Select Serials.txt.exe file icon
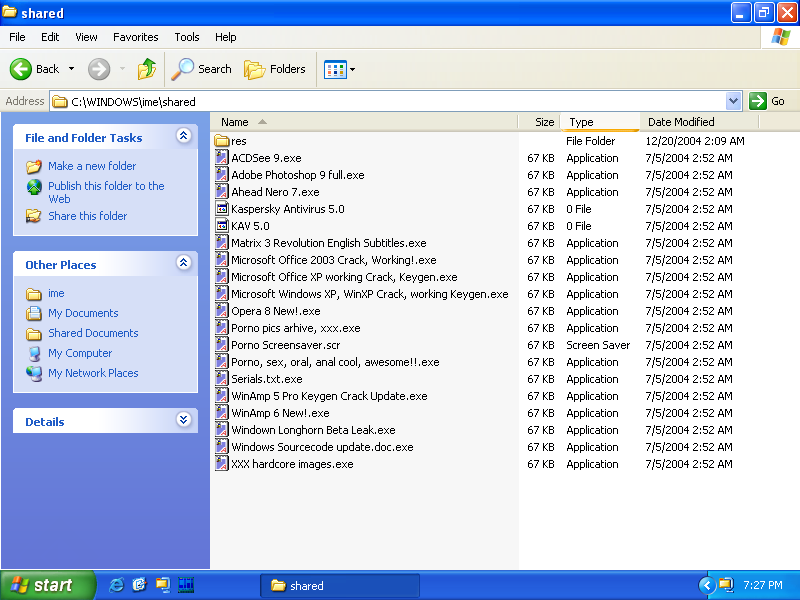Screen dimensions: 800x600 [x=221, y=379]
